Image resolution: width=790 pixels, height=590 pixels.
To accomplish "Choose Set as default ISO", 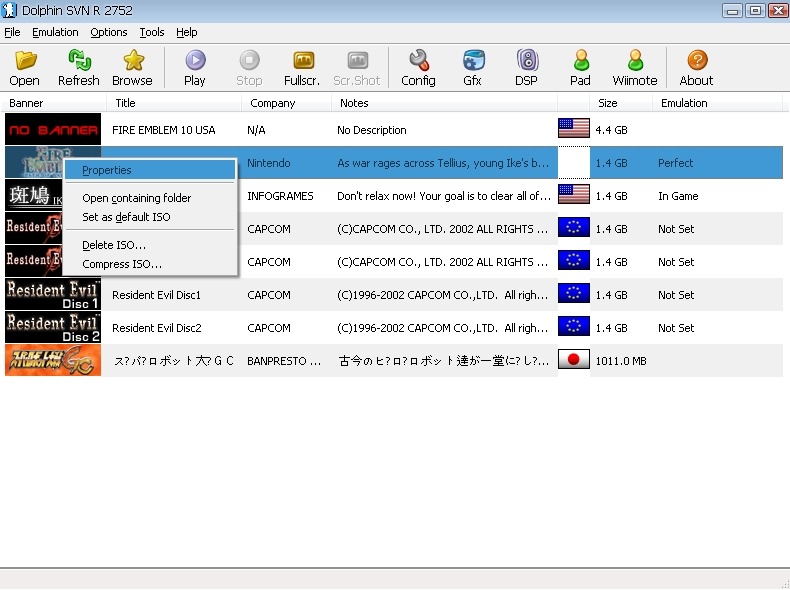I will pos(126,217).
